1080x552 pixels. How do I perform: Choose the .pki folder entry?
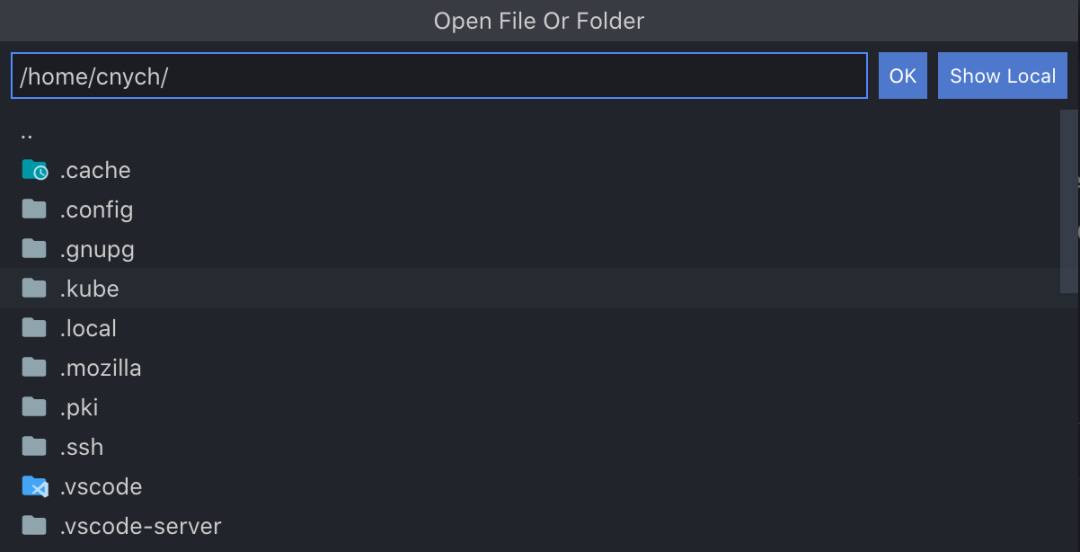529,407
